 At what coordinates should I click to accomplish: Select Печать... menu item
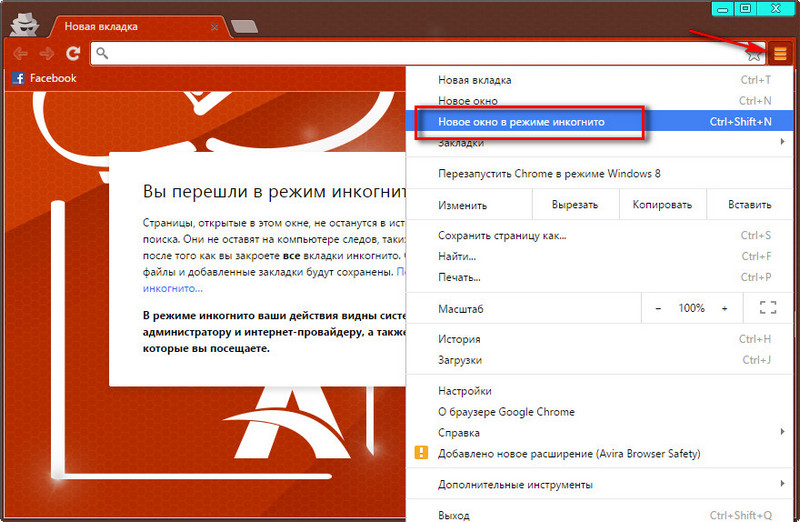tap(599, 278)
